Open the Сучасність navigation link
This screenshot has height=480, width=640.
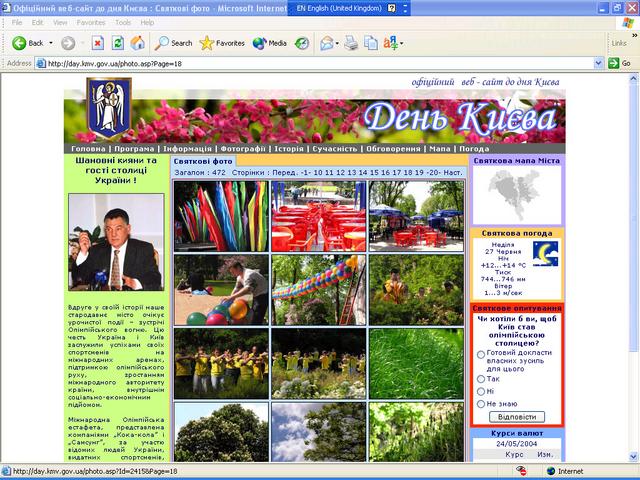(335, 149)
